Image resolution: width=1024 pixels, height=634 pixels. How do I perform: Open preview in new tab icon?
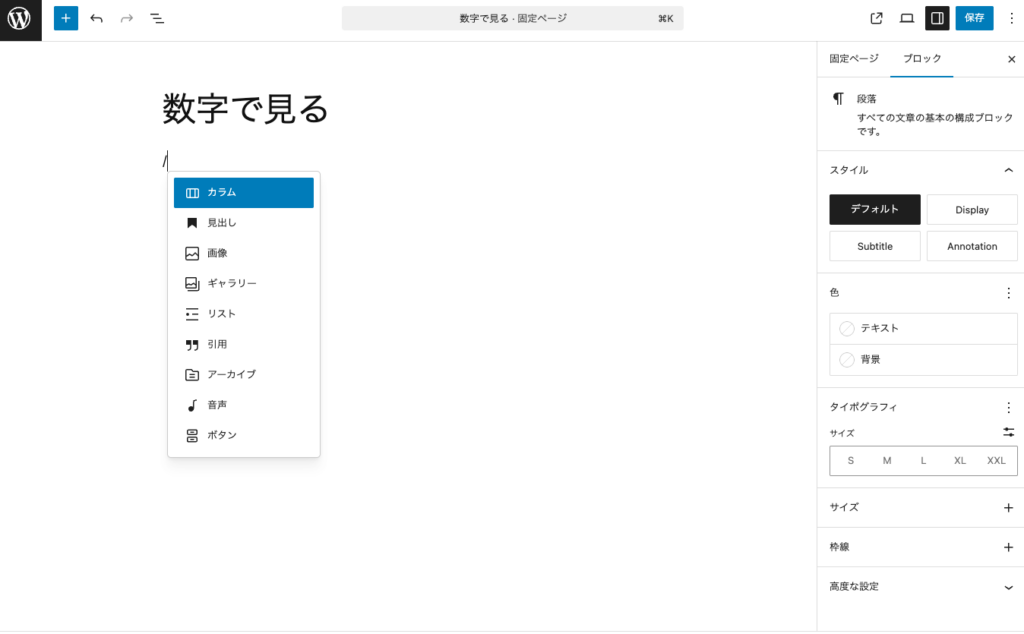click(875, 17)
